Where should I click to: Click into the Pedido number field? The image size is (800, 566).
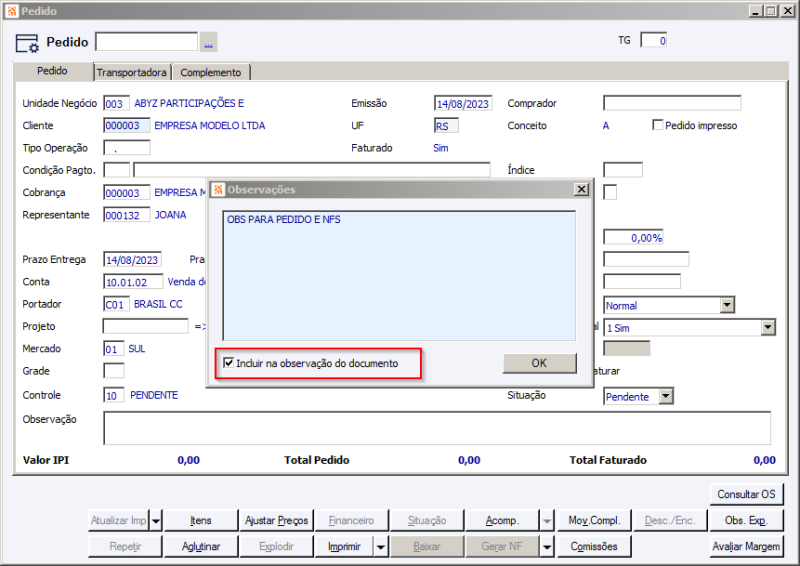point(147,42)
